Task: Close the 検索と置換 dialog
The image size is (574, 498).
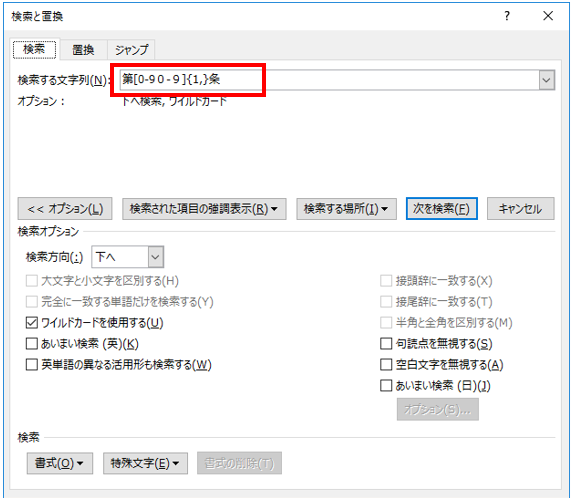Action: 548,16
